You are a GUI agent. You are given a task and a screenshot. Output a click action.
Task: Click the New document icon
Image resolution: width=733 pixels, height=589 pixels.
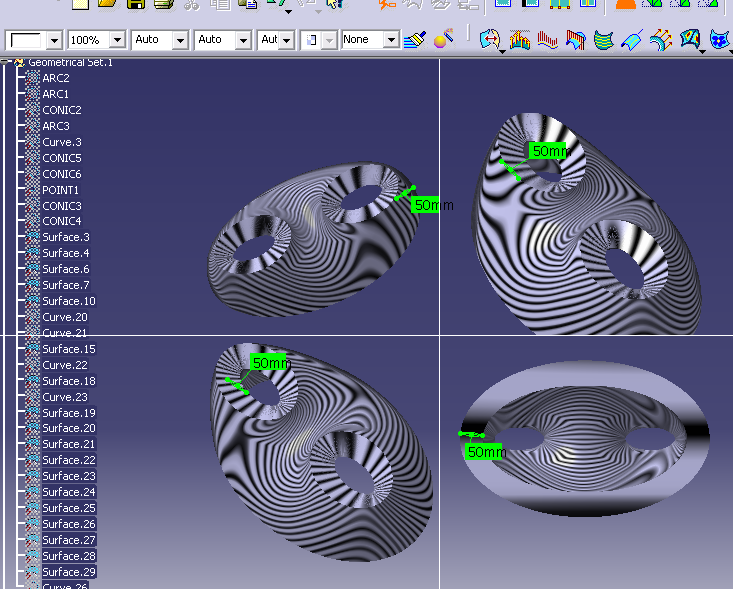80,4
